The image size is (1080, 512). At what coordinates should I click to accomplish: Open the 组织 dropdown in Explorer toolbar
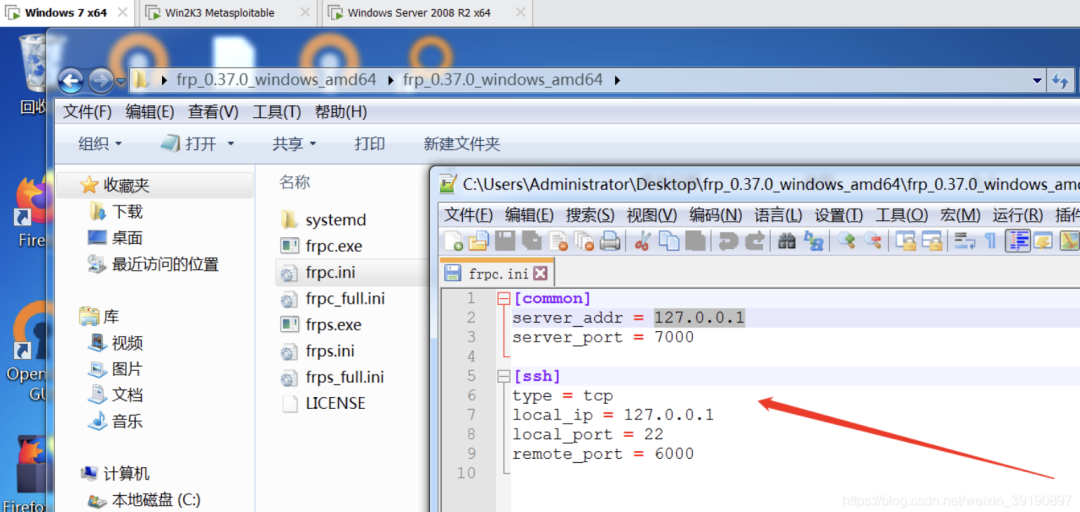(100, 144)
